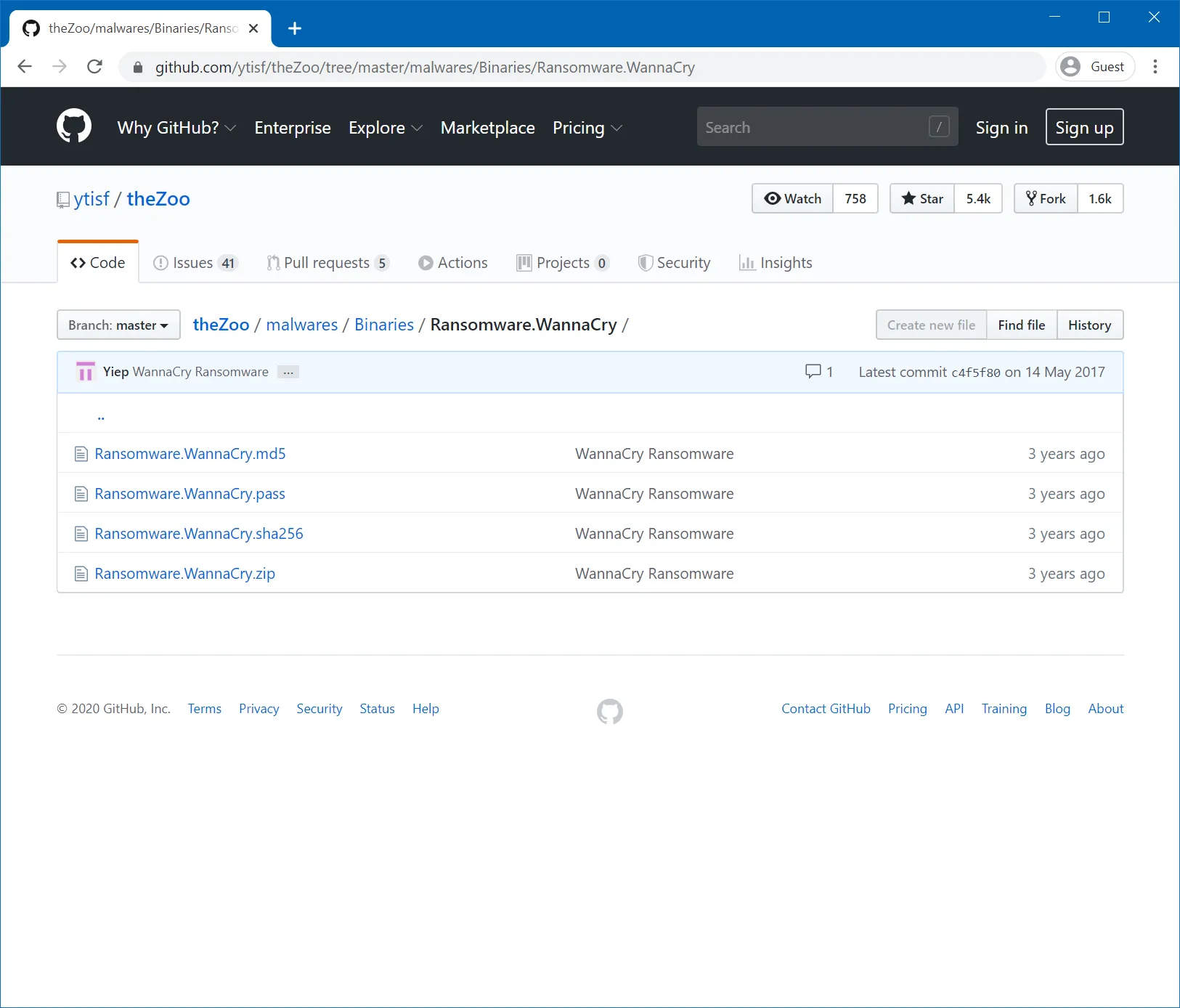Click Yiep's avatar icon in commit row
Image resolution: width=1180 pixels, height=1008 pixels.
[x=86, y=372]
